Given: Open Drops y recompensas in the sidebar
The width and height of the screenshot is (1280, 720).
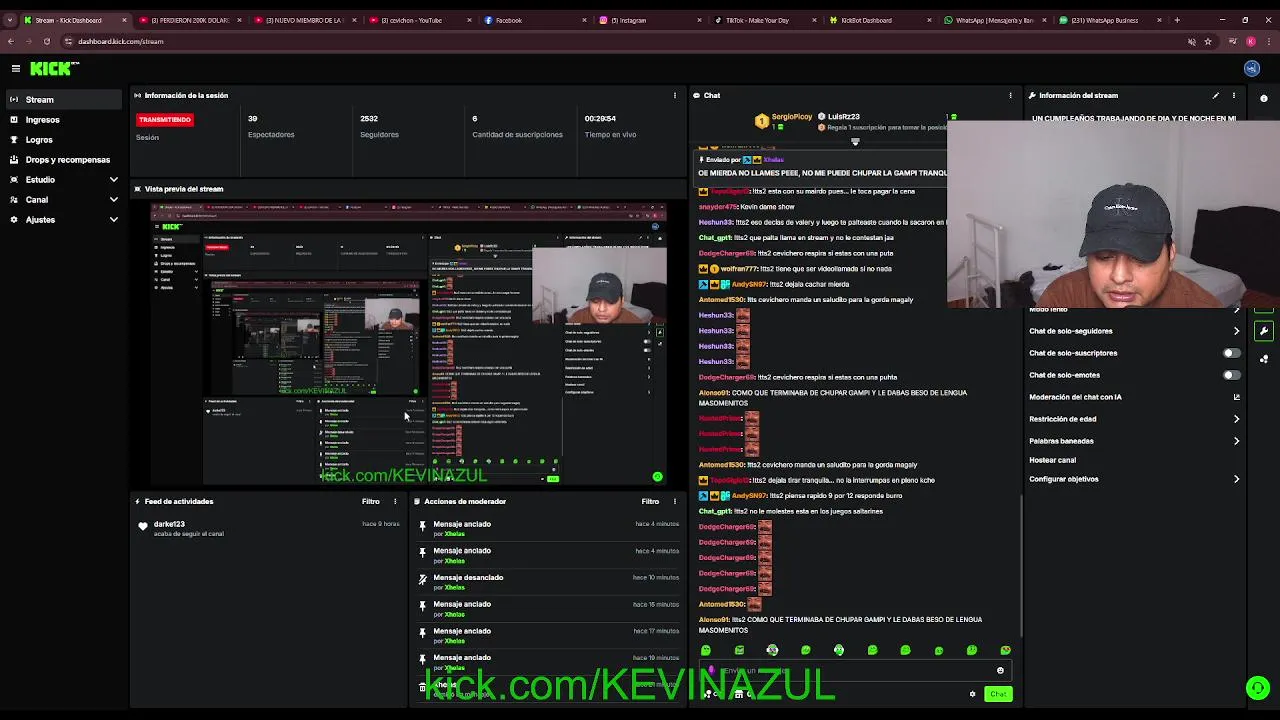Looking at the screenshot, I should click(x=64, y=159).
